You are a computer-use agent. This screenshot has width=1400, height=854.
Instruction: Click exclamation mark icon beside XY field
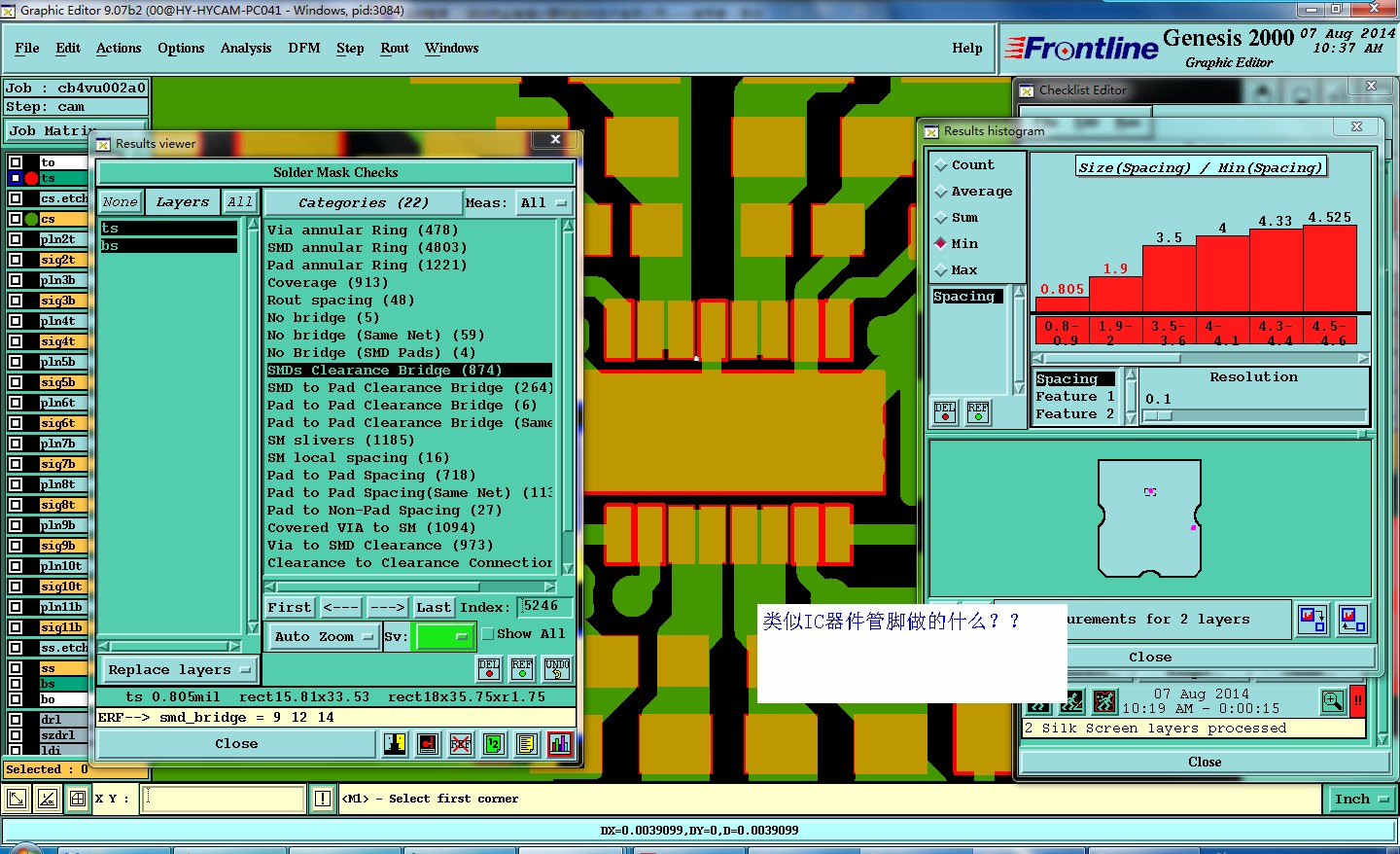323,800
